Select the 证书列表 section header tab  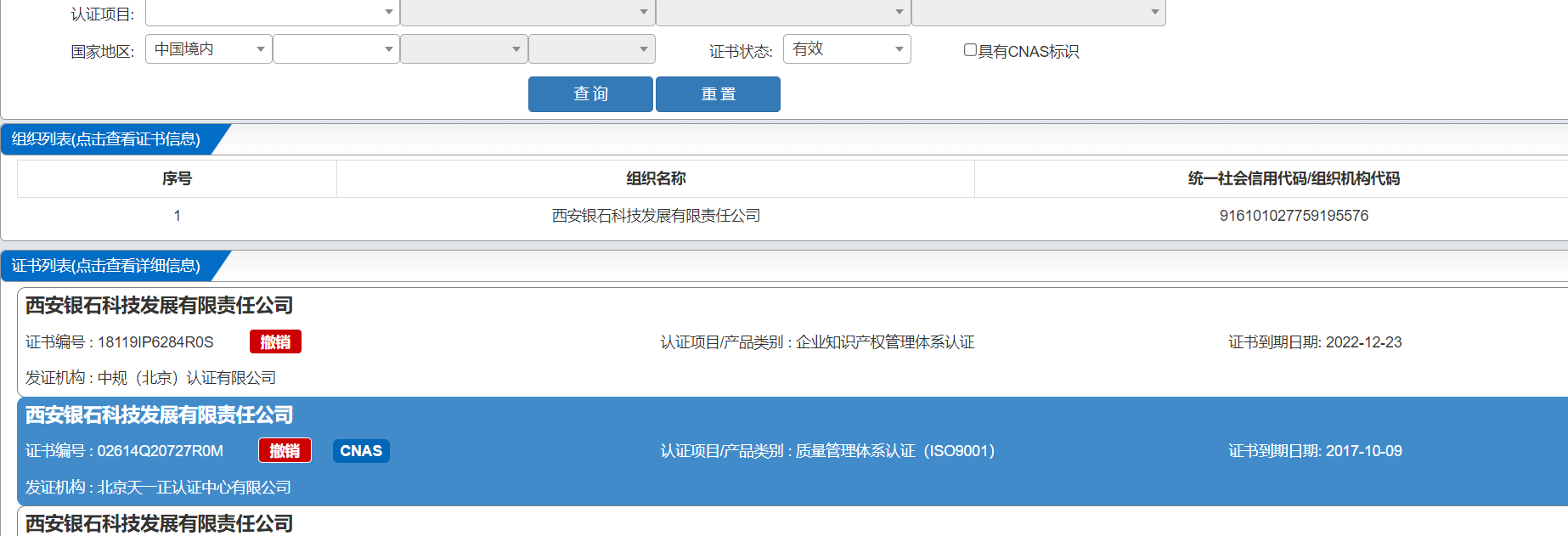(x=107, y=266)
